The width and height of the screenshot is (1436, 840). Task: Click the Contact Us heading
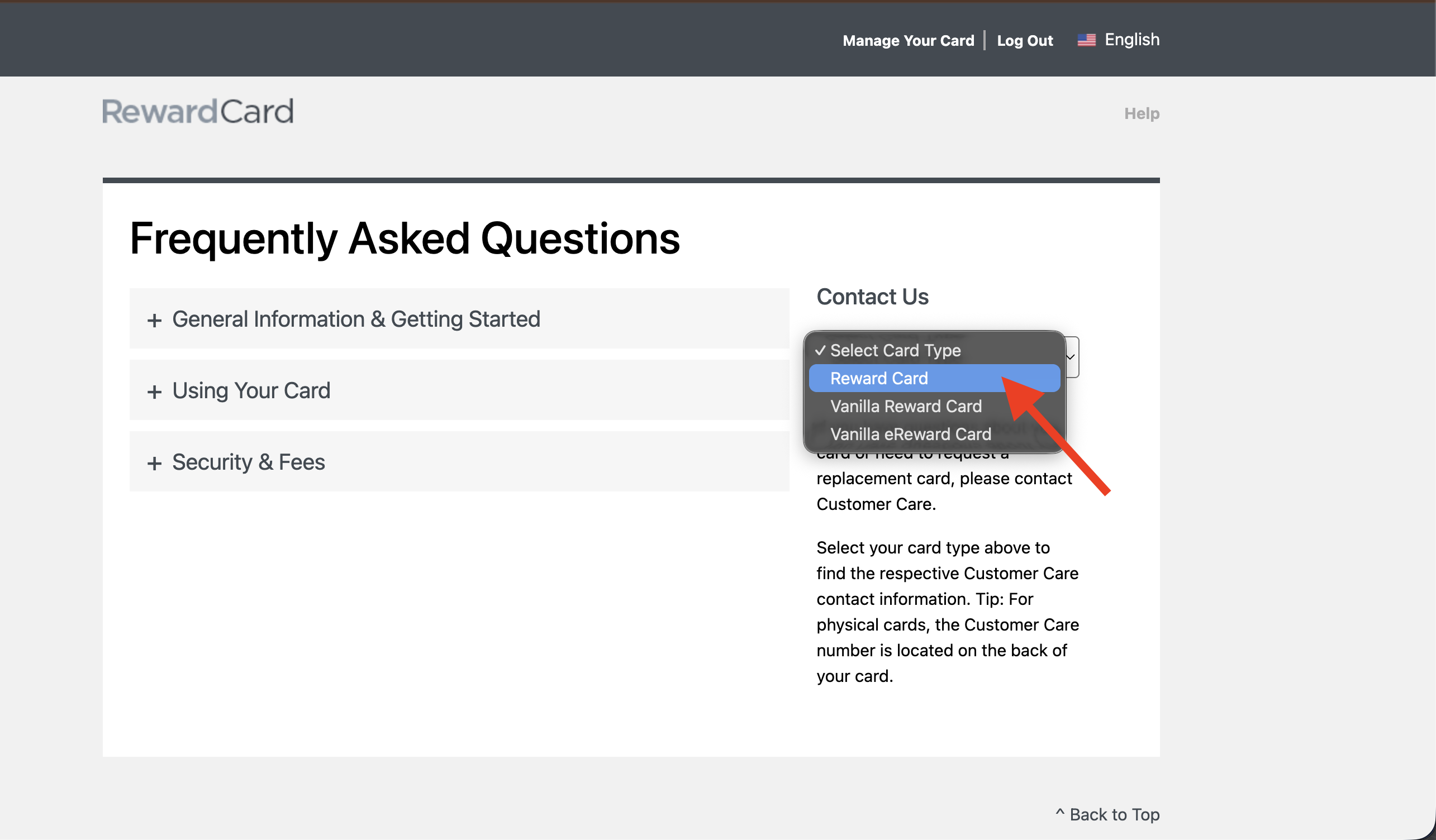point(872,297)
